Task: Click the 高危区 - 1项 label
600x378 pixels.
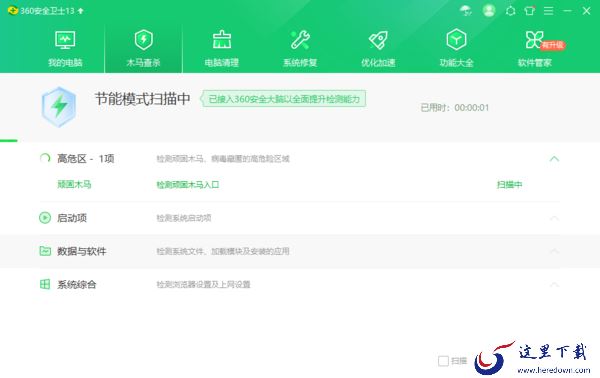Action: 86,158
